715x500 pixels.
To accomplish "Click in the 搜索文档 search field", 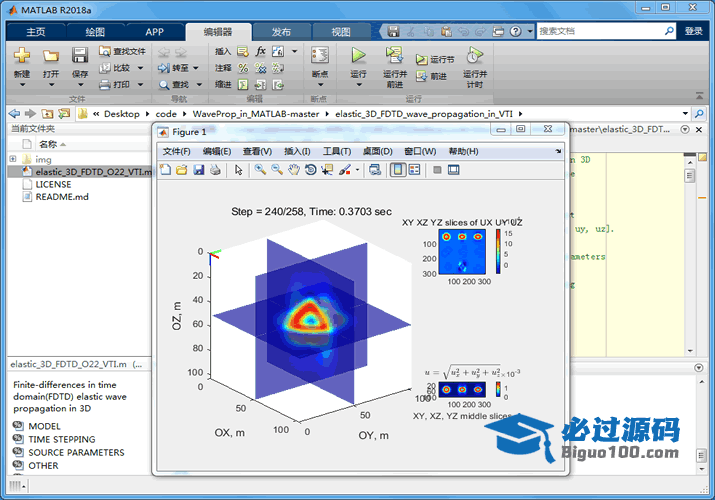I will tap(601, 31).
